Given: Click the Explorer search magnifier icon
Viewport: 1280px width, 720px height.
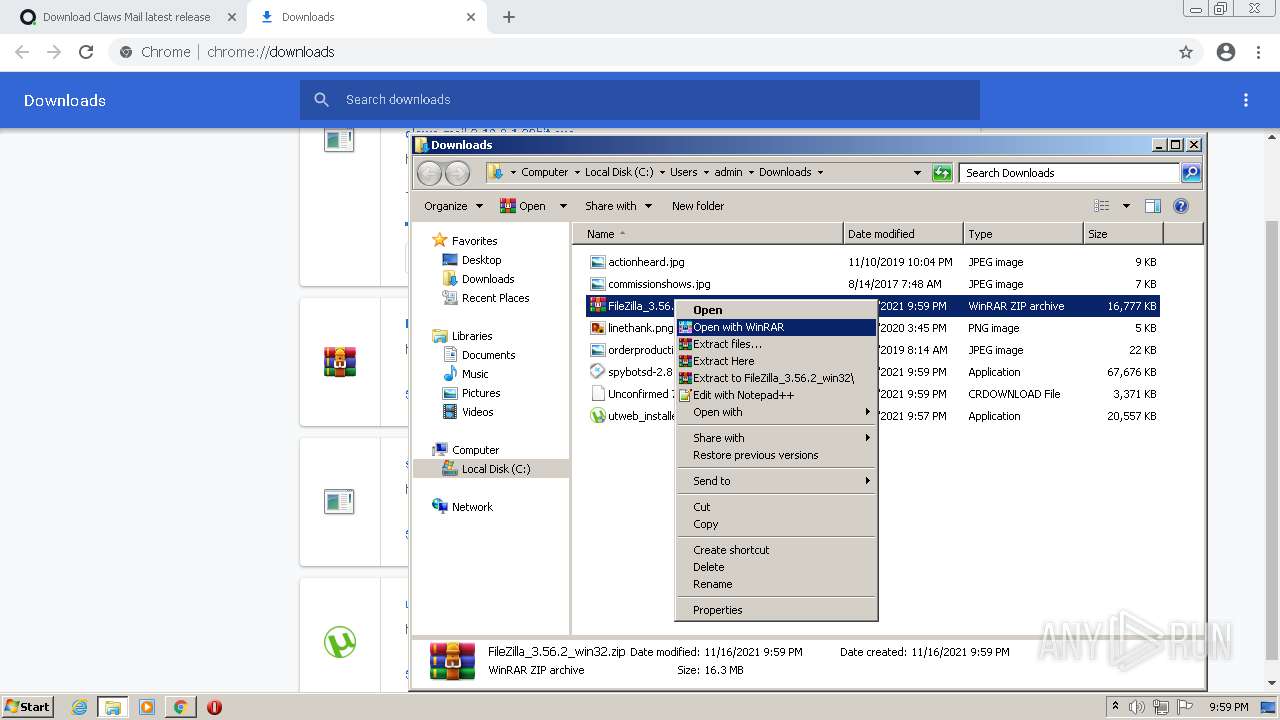Looking at the screenshot, I should [1191, 173].
